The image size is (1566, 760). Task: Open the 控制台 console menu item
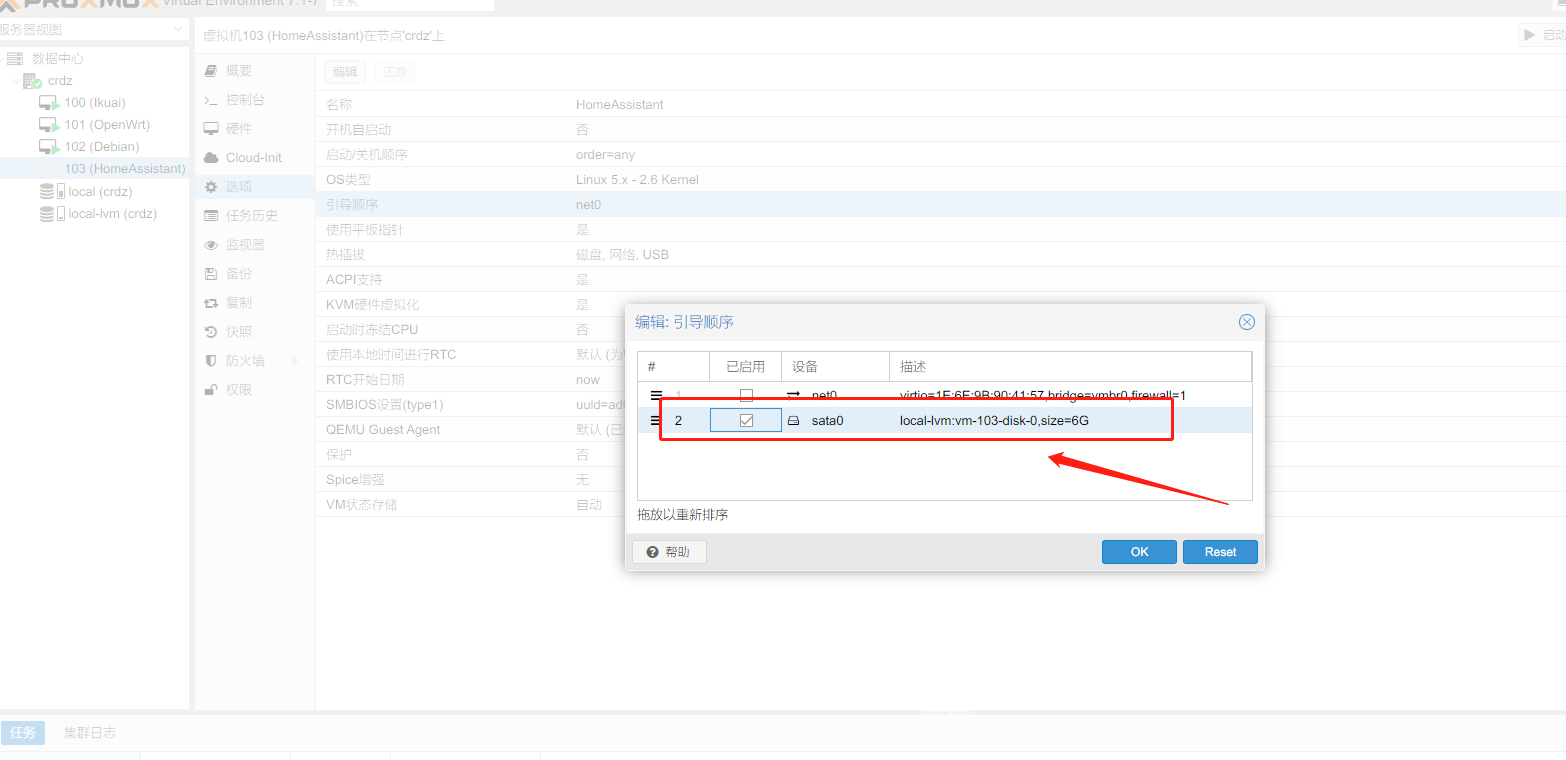point(244,100)
